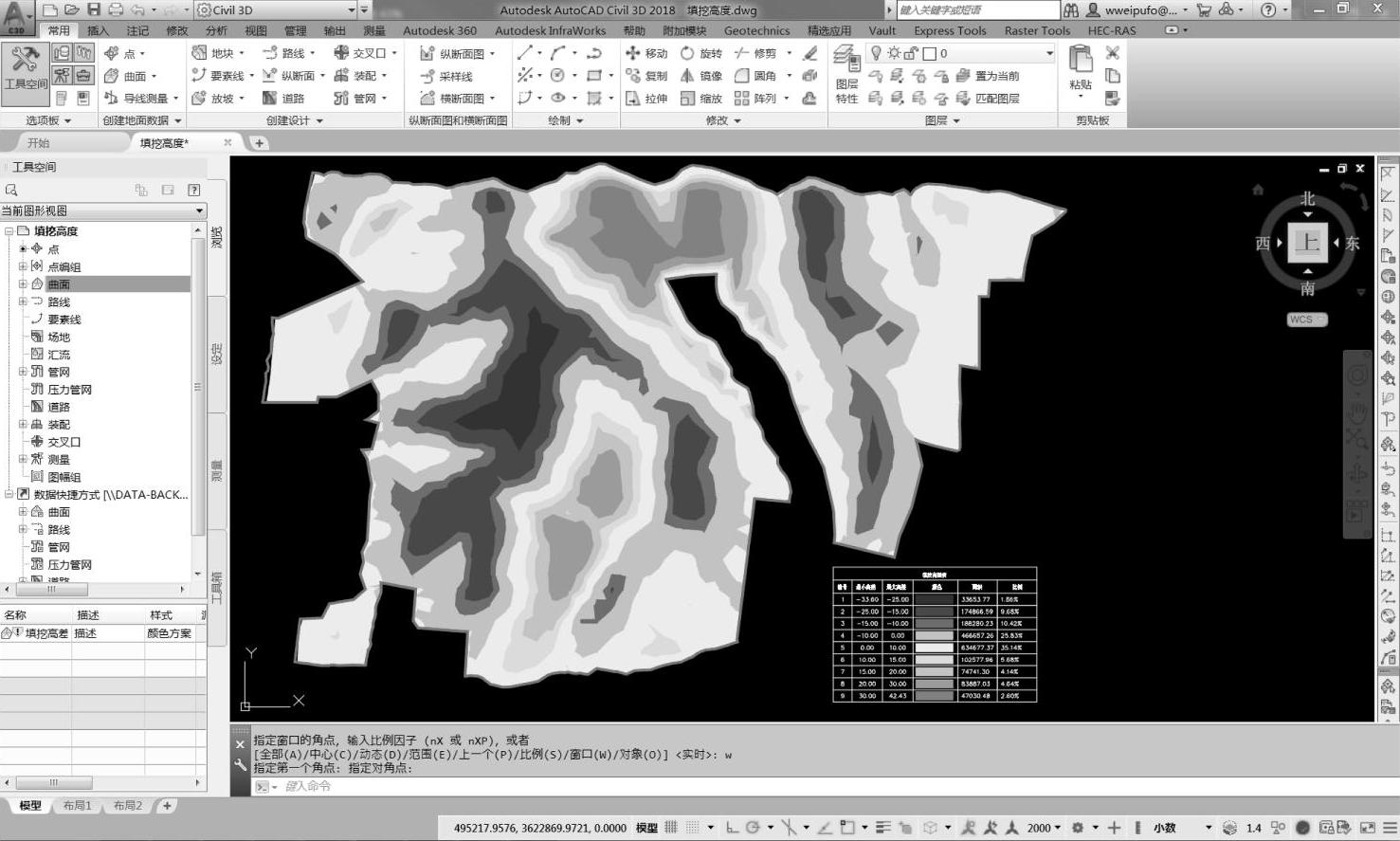Viewport: 1400px width, 841px height.
Task: Toggle the 模型 model space status button
Action: pos(646,828)
